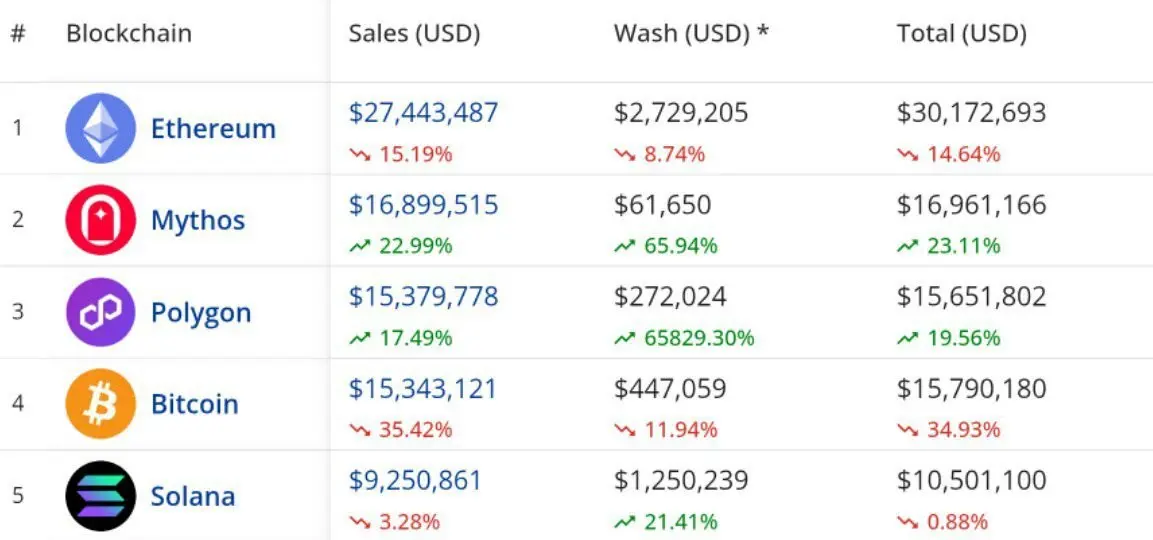
Task: Click the up-trend arrow beside 21.41%
Action: (624, 522)
